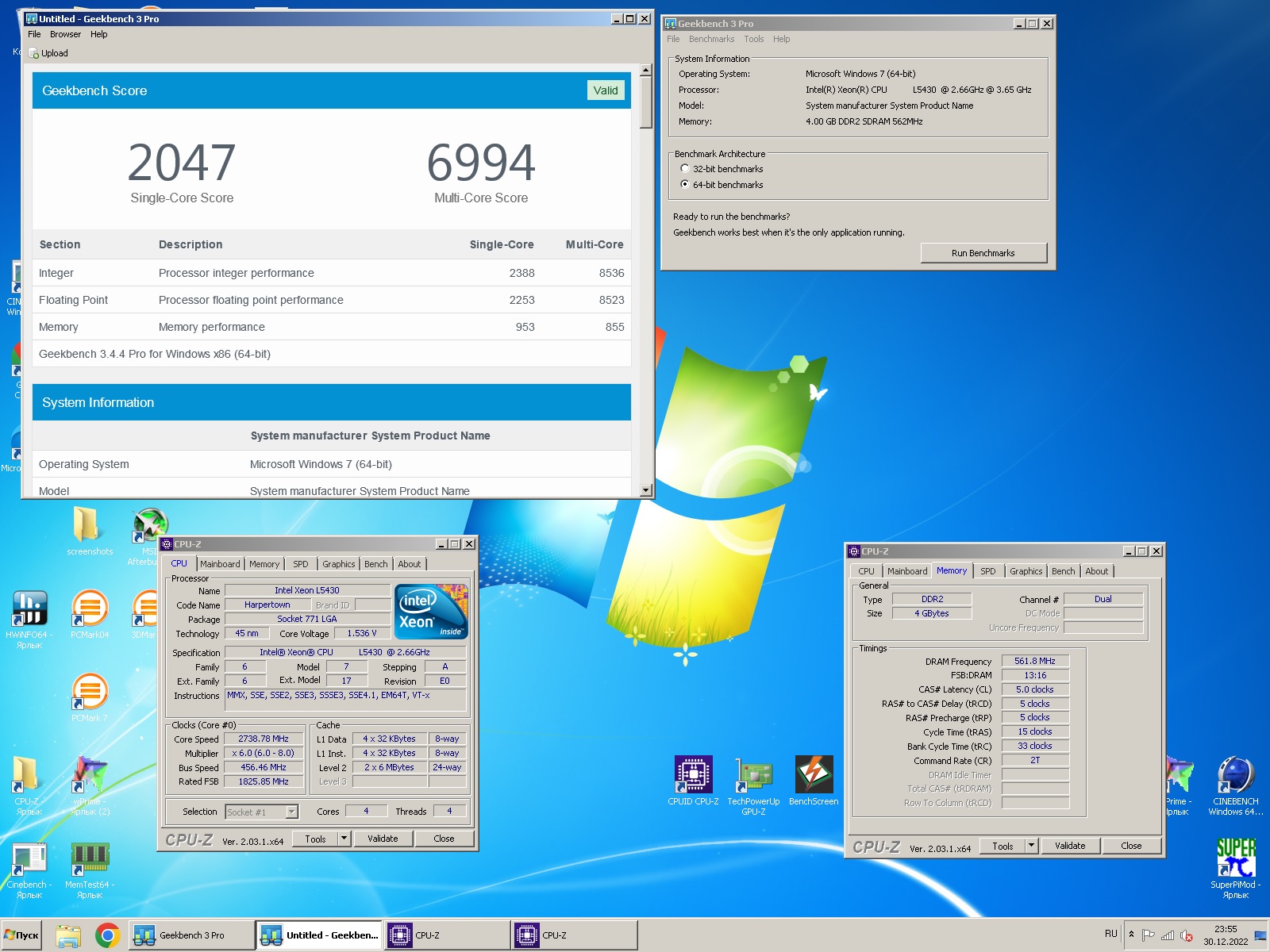Switch to Geekbench 3 Pro taskbar button
Viewport: 1270px width, 952px height.
point(191,935)
